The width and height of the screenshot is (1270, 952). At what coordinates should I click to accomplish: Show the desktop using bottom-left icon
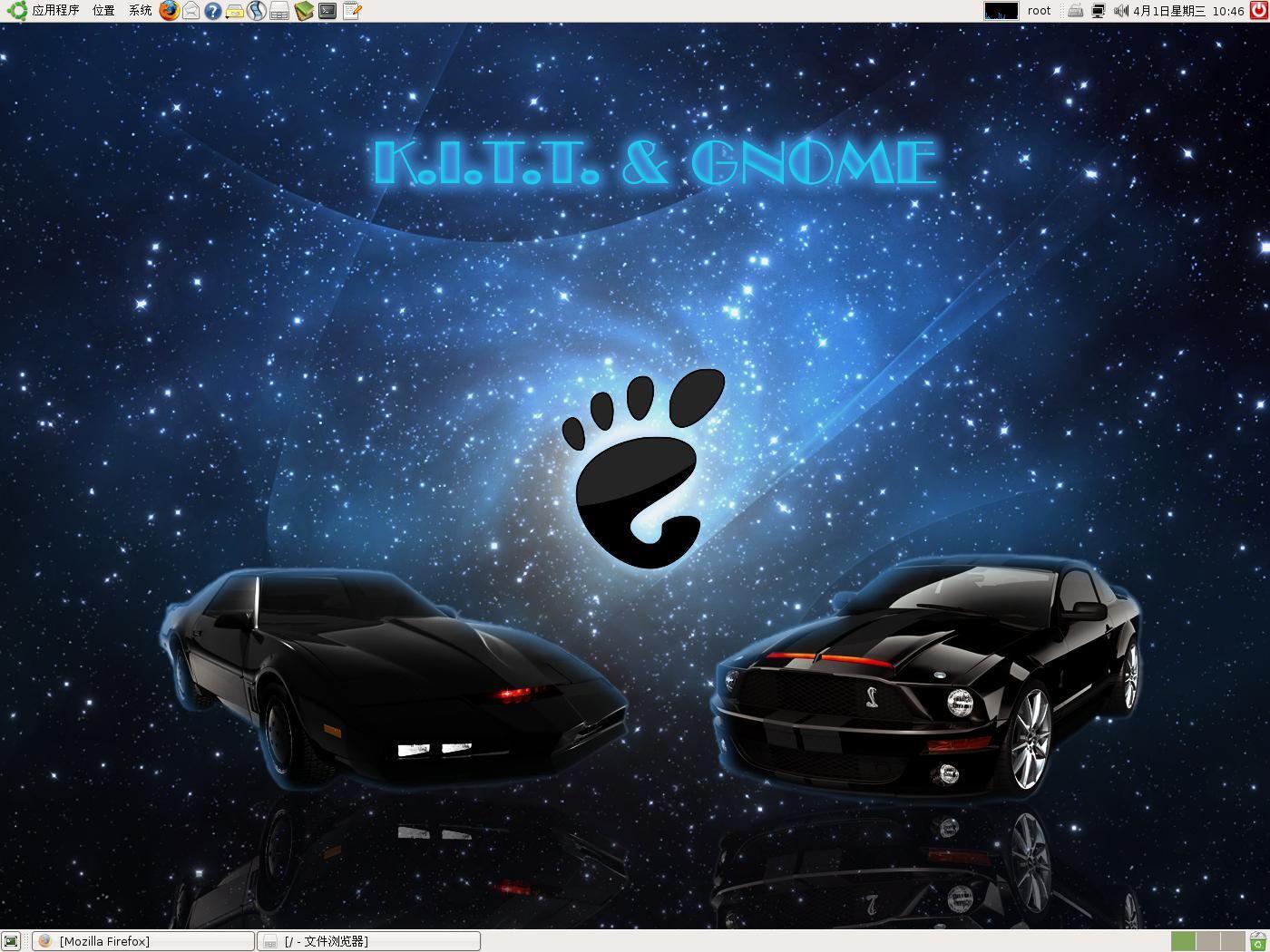(11, 941)
